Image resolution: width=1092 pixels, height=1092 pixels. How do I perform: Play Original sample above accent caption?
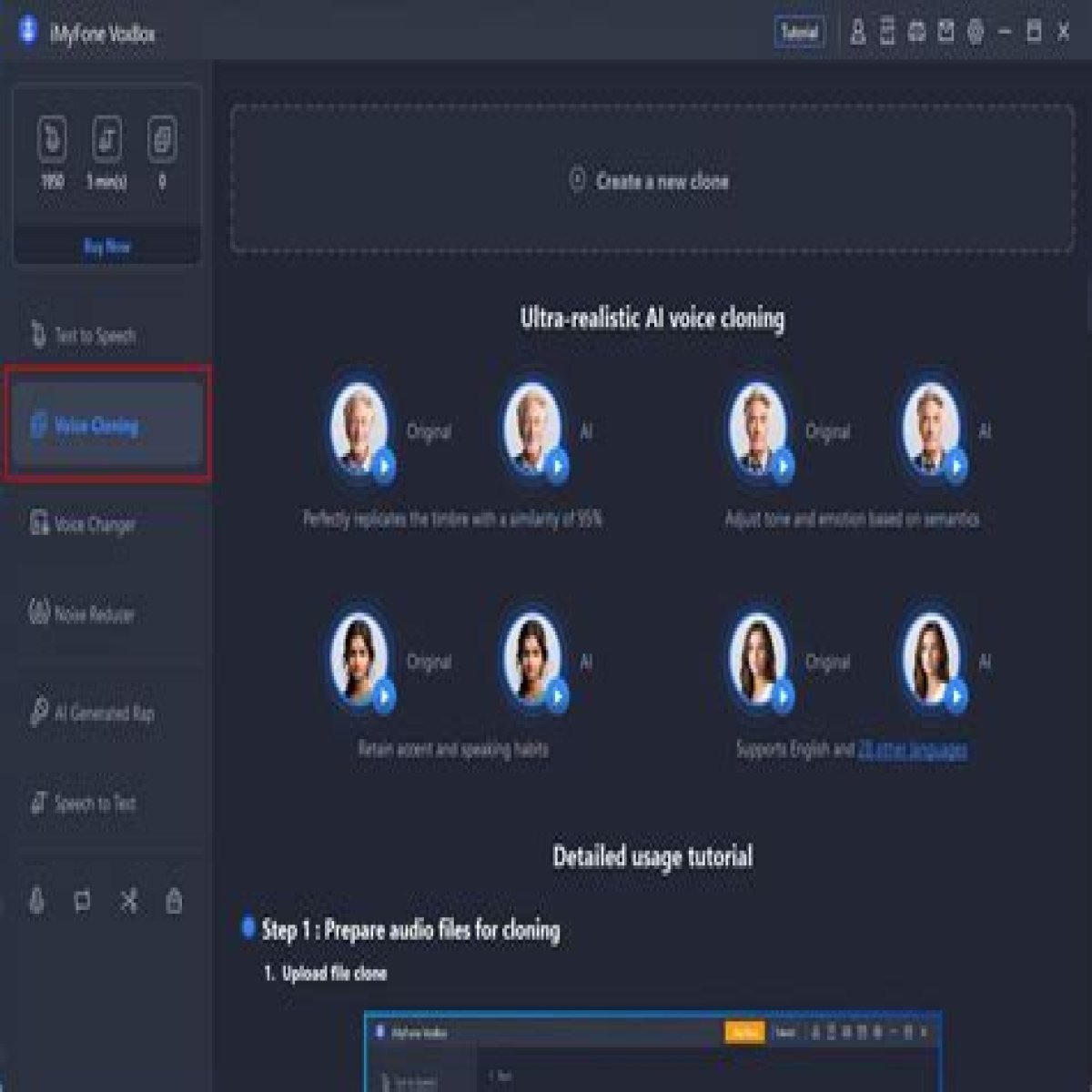(x=383, y=696)
